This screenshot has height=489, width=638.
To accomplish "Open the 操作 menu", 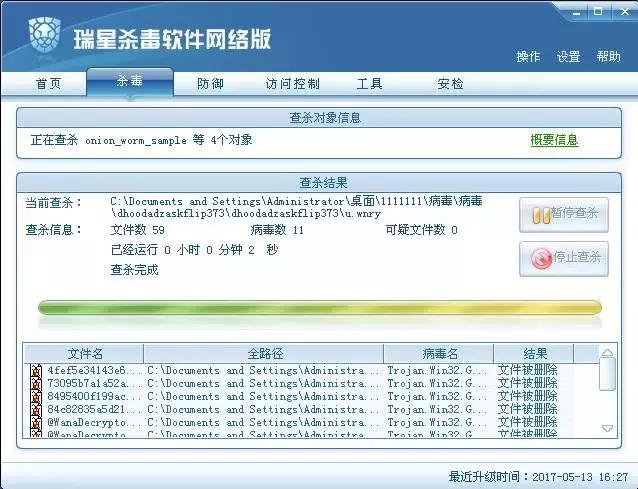I will [528, 56].
